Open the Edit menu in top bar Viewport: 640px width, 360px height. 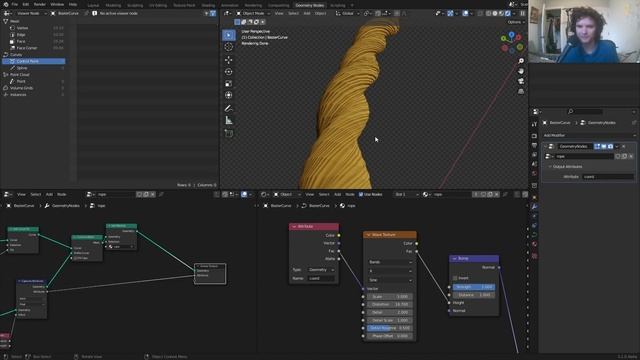click(x=26, y=4)
